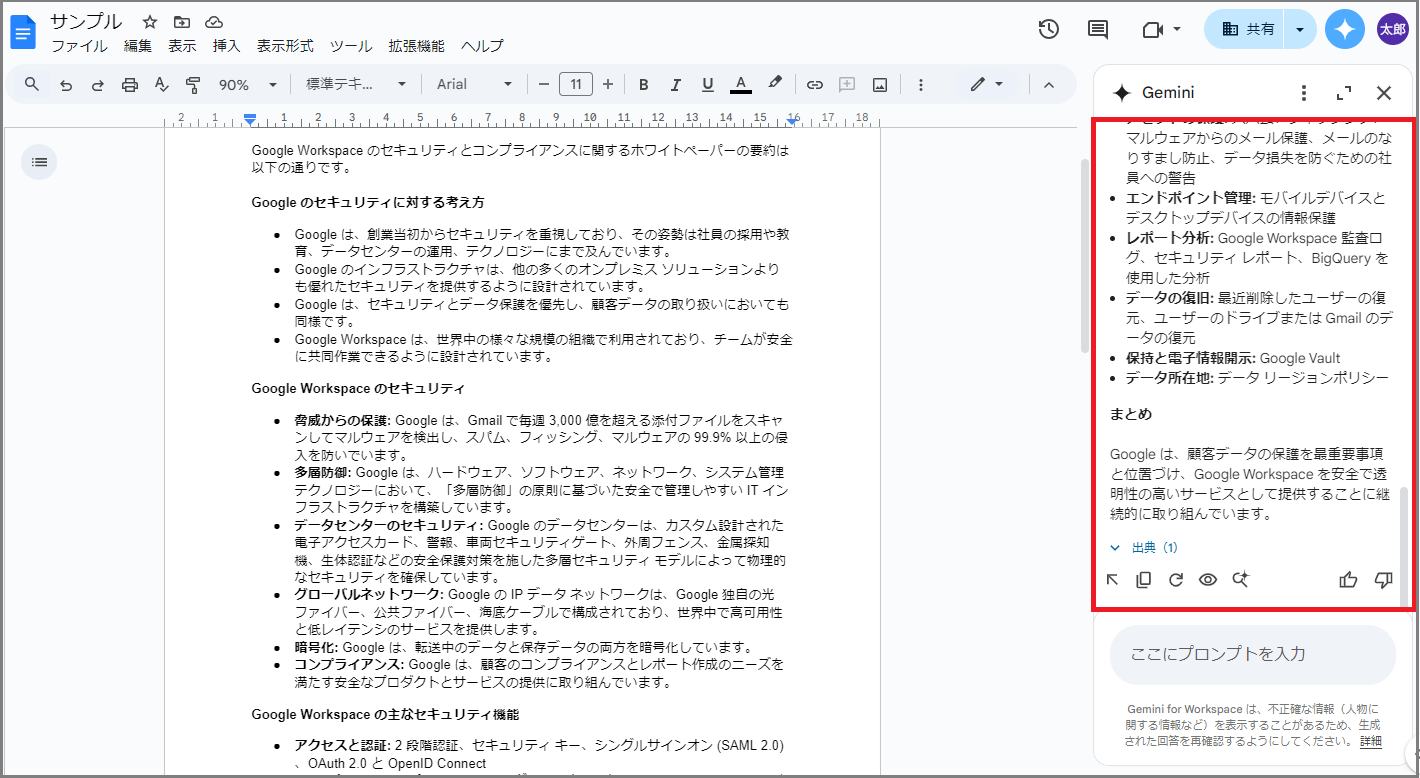The width and height of the screenshot is (1420, 778).
Task: Open the Google Docs home icon
Action: pyautogui.click(x=23, y=32)
